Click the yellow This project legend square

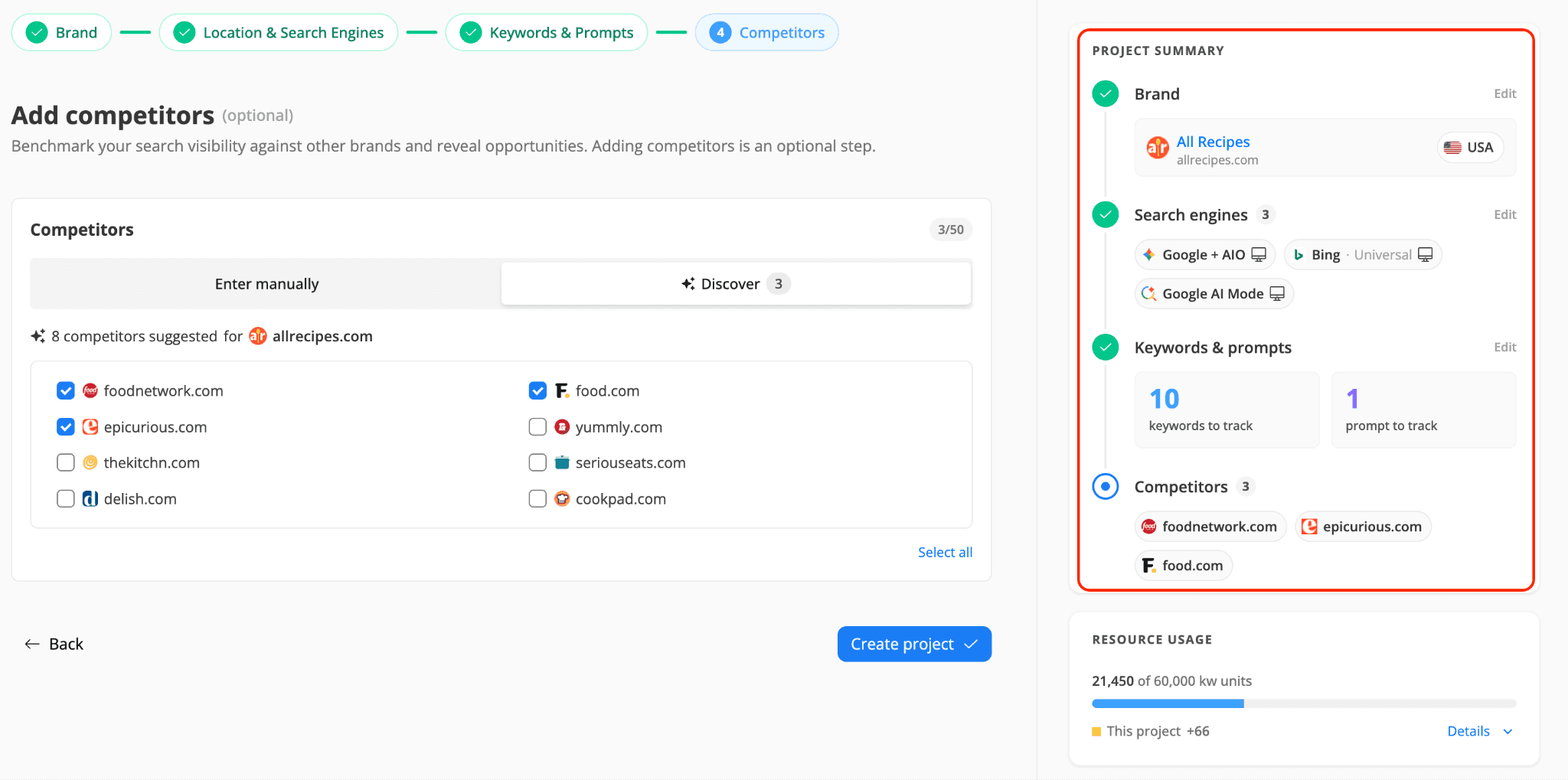(x=1096, y=732)
